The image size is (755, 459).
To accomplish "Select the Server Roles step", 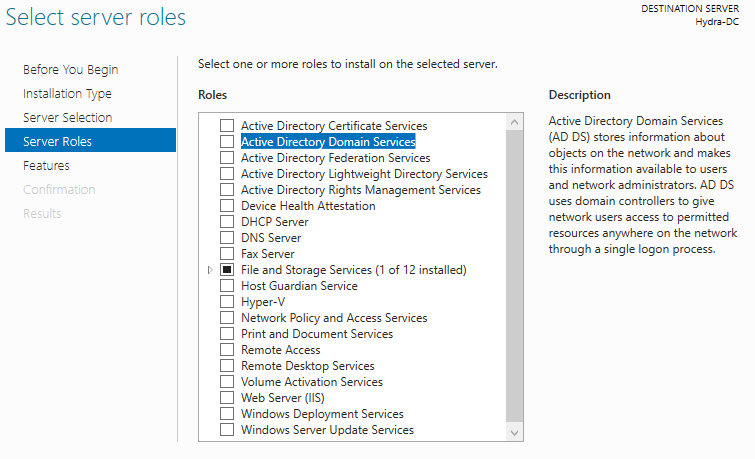I will pyautogui.click(x=91, y=140).
